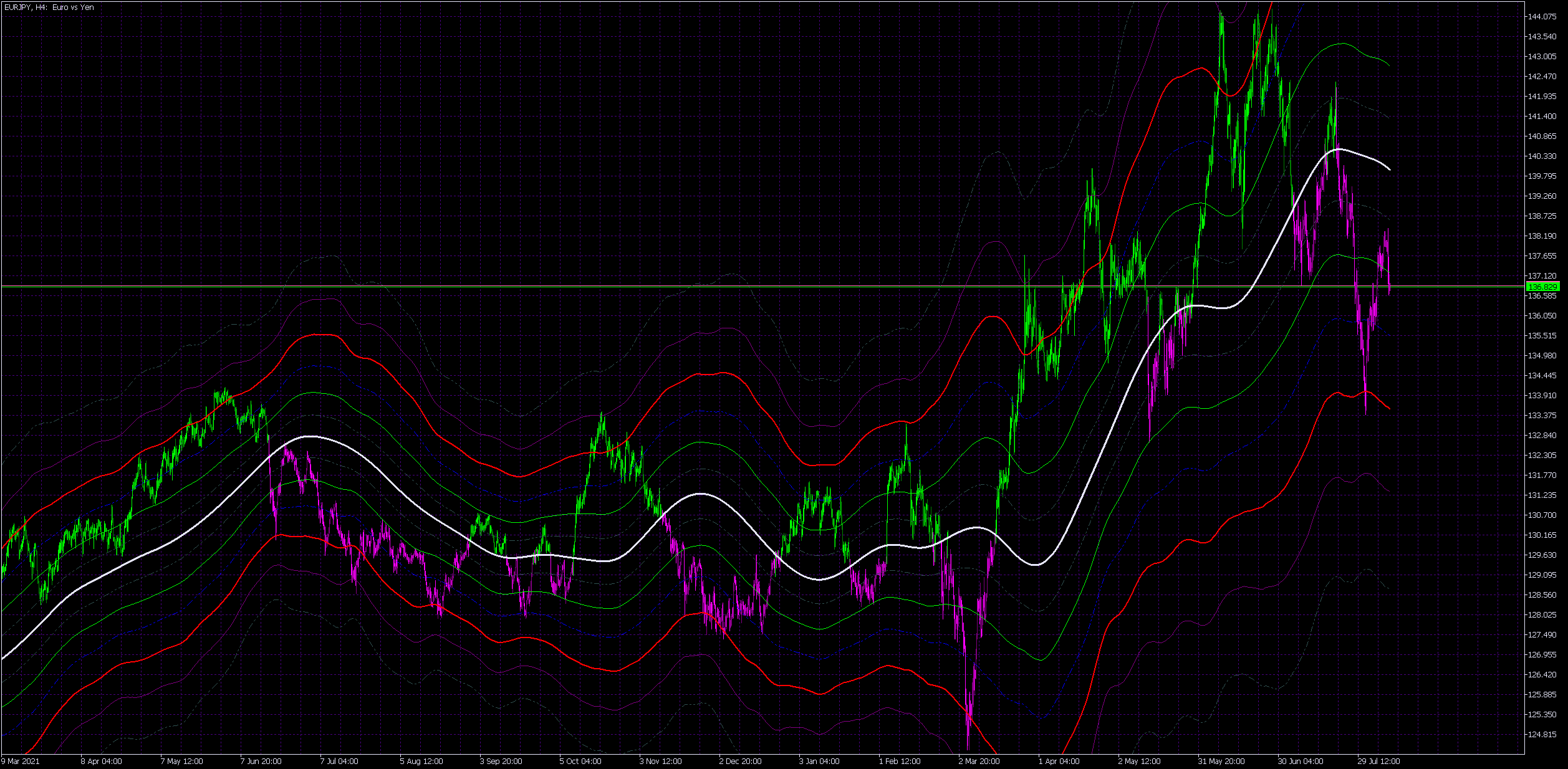This screenshot has height=769, width=1568.
Task: Click the 3 Jan 04:00 time label
Action: 819,761
